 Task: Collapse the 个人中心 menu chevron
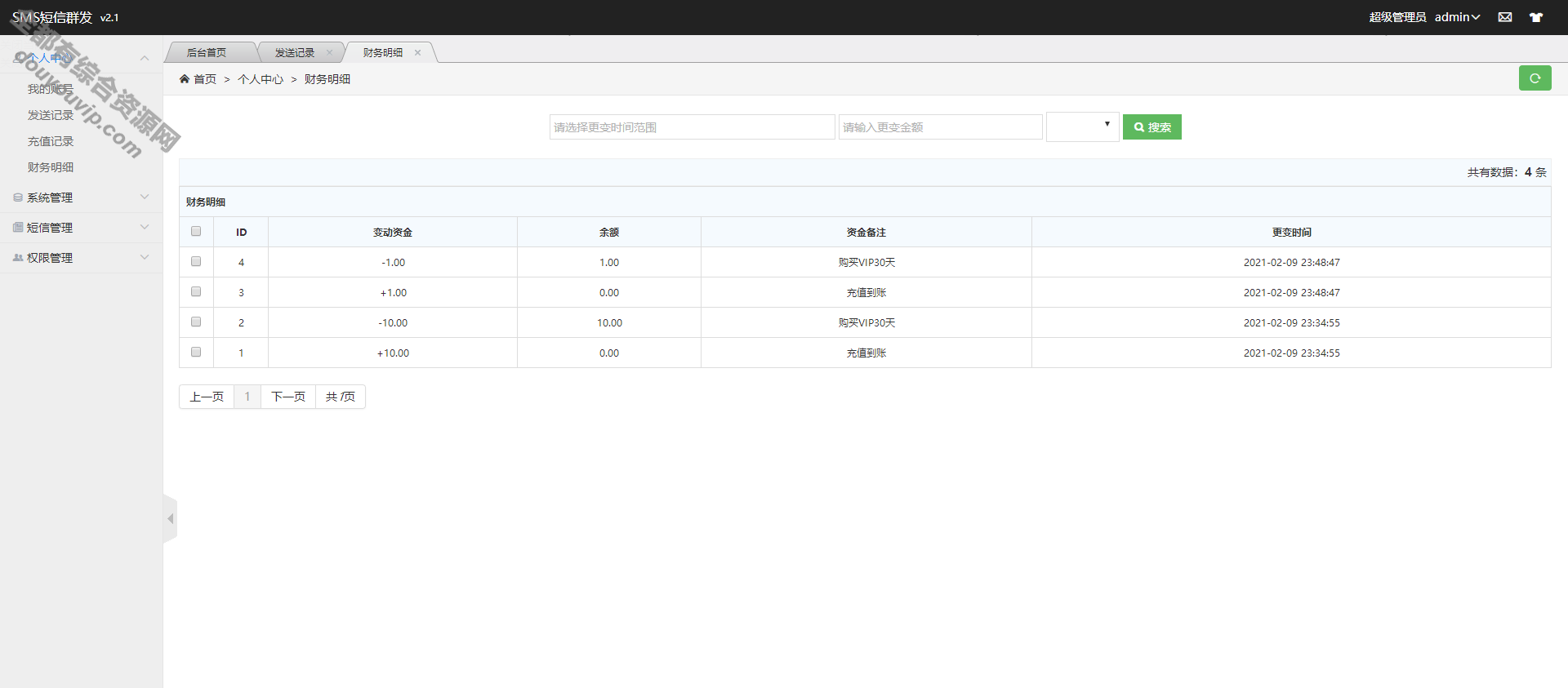145,58
